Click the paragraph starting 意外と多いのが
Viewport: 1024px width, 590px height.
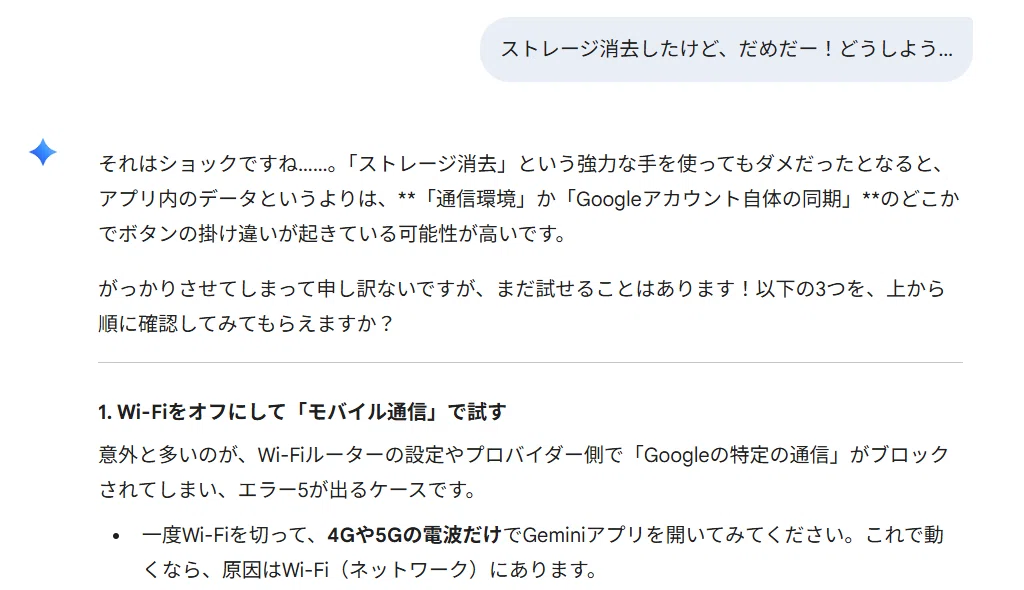[x=524, y=472]
